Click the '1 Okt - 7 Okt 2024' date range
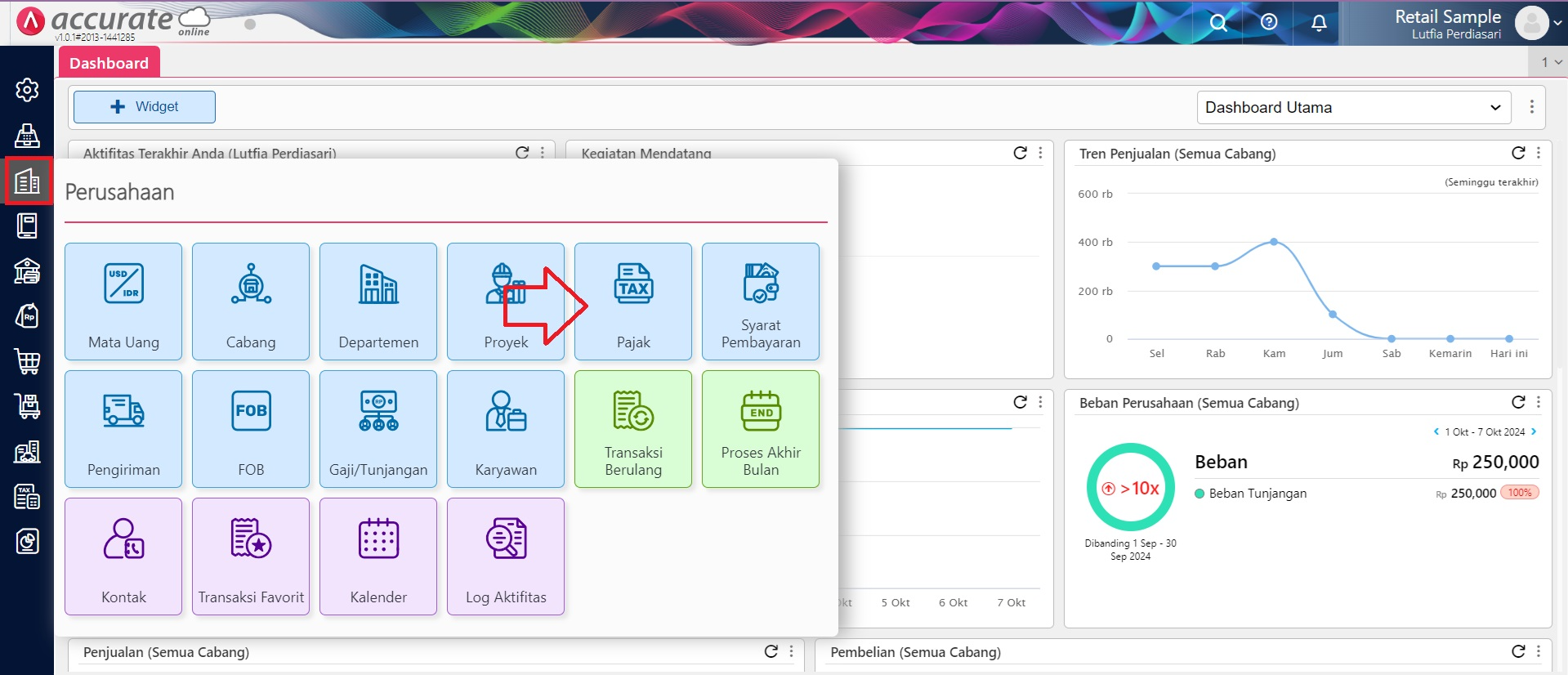 pos(1485,431)
